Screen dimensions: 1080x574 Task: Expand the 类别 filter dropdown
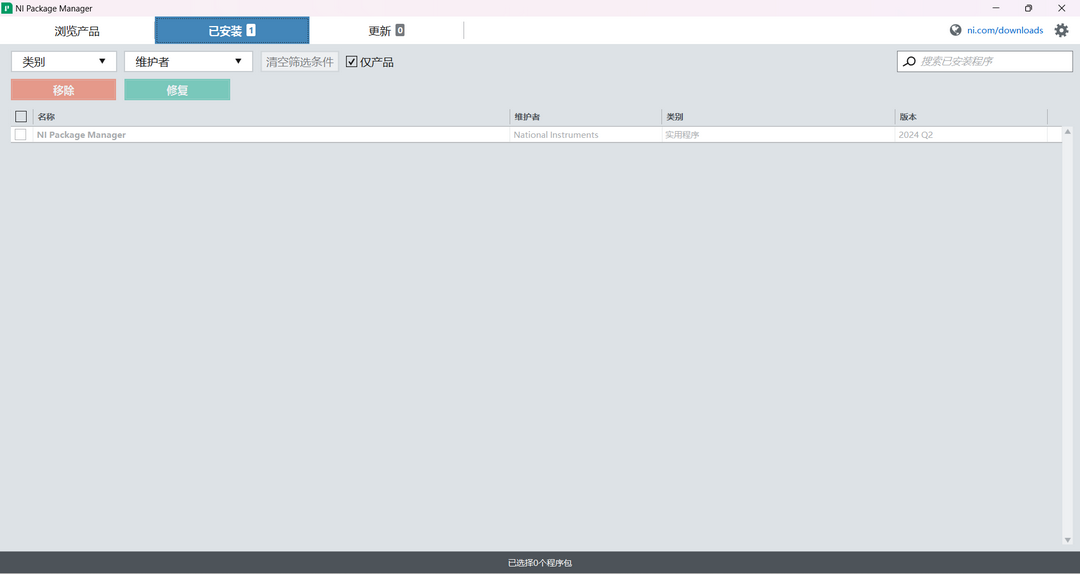[x=64, y=62]
